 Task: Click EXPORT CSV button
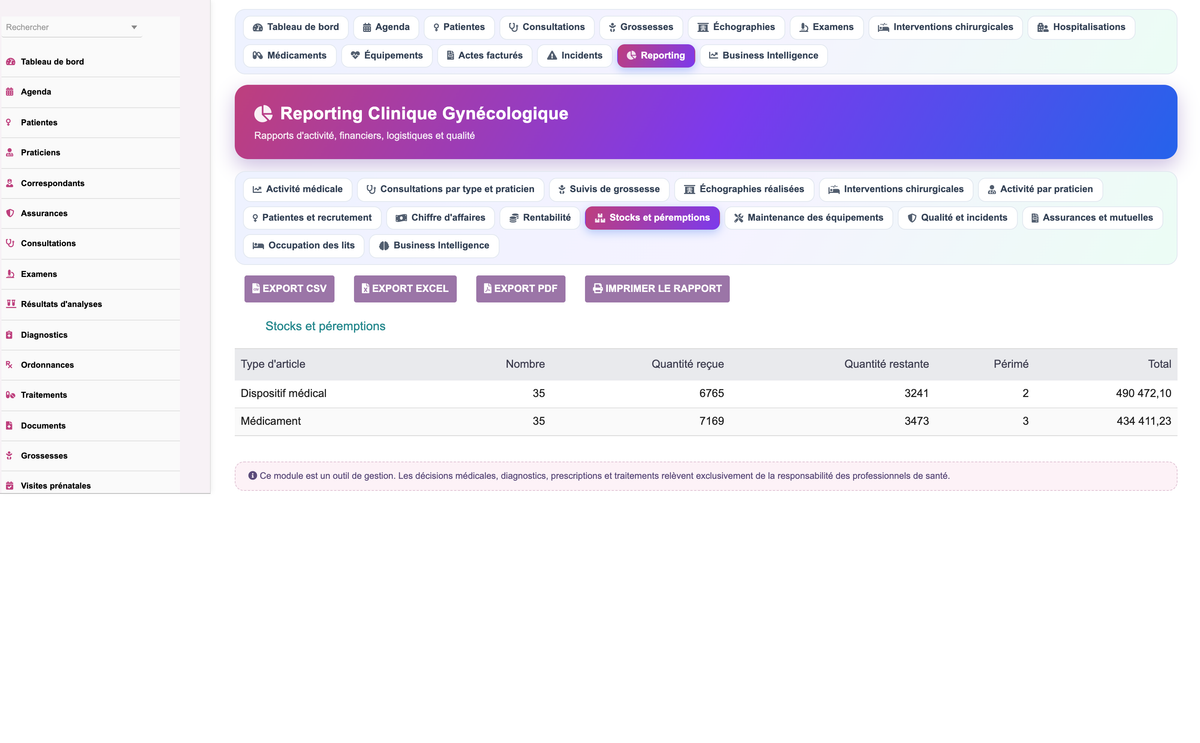(289, 289)
